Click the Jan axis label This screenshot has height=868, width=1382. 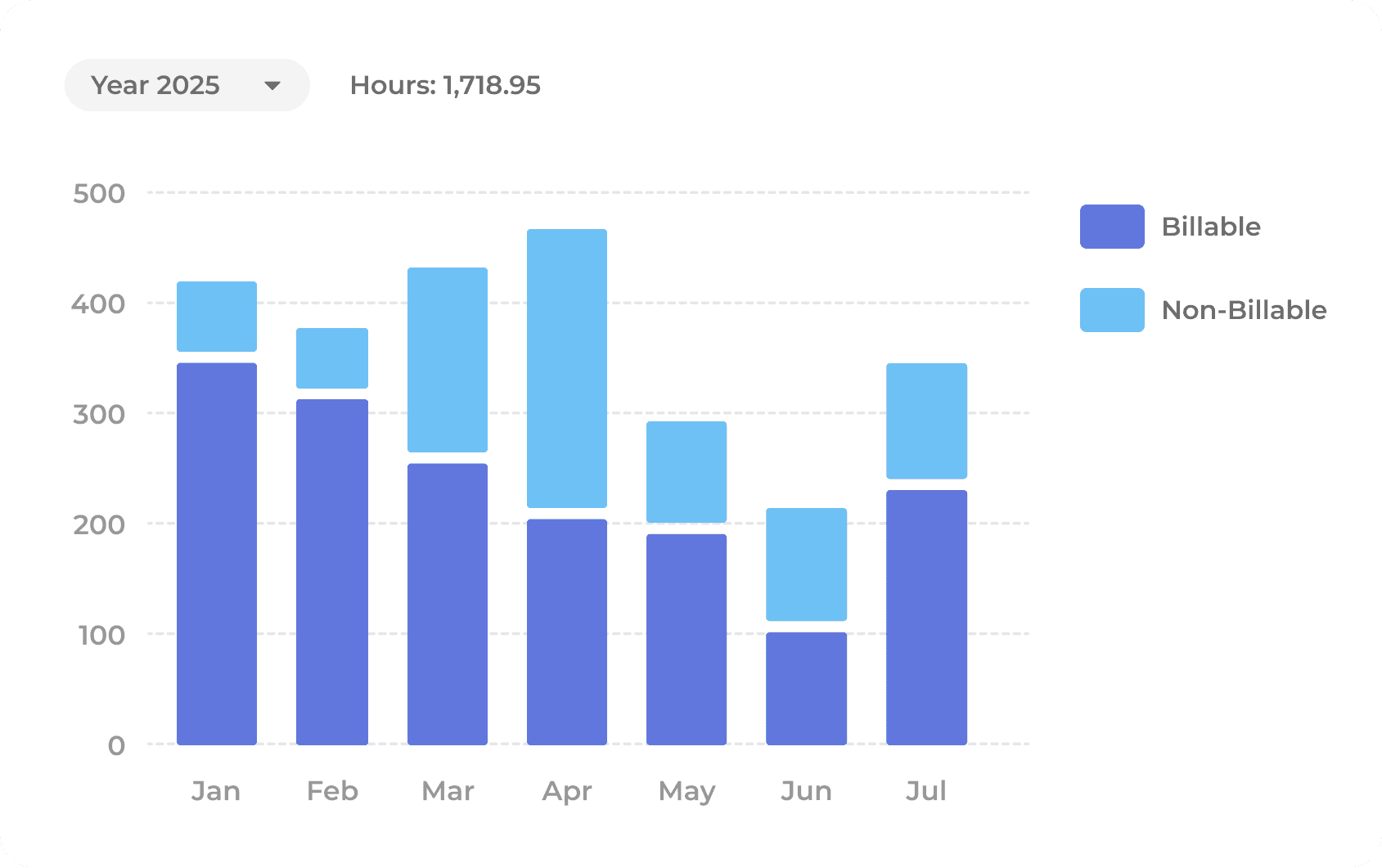(x=216, y=790)
